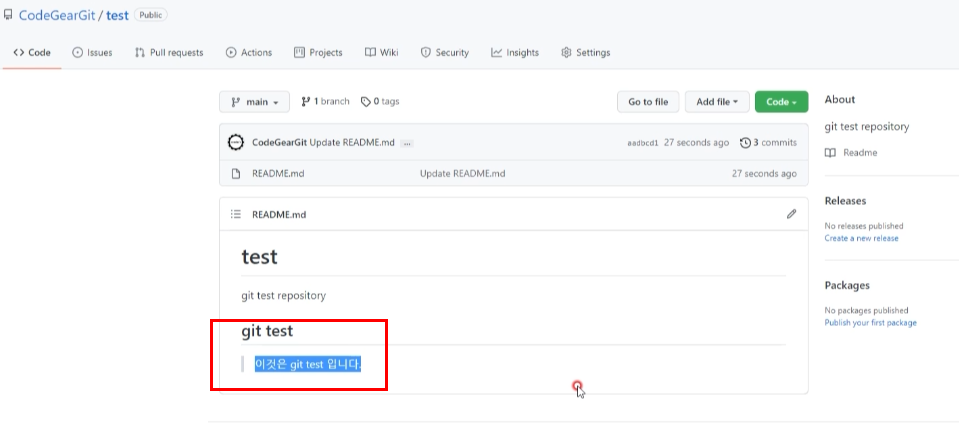Click the Go to file button
The image size is (959, 439).
point(648,102)
